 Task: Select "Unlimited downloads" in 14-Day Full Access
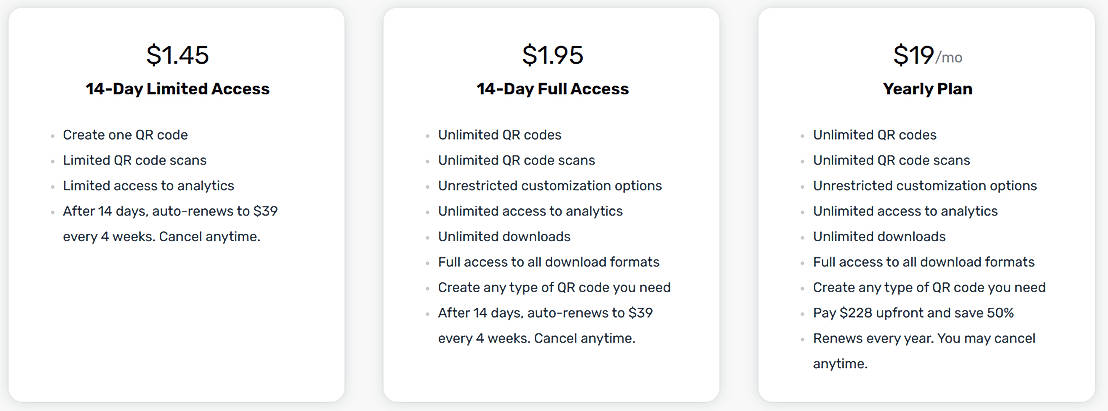point(504,237)
